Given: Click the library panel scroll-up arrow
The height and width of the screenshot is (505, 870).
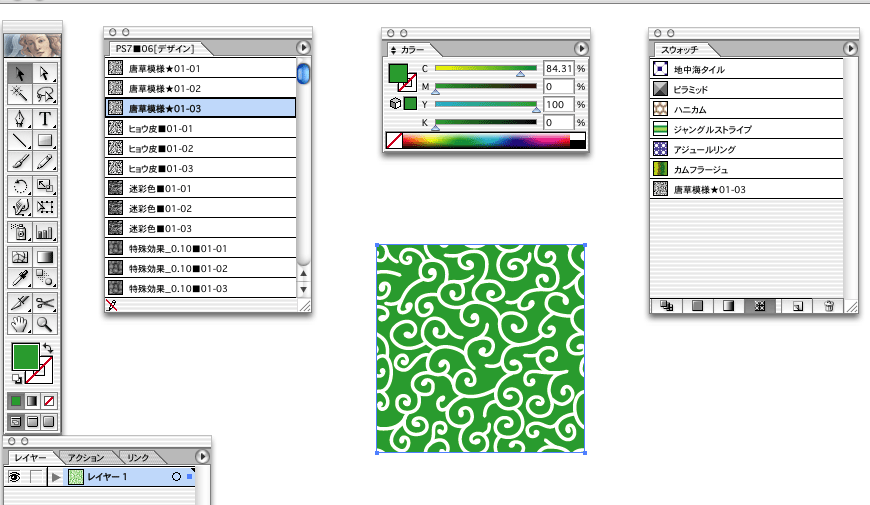Looking at the screenshot, I should [304, 273].
